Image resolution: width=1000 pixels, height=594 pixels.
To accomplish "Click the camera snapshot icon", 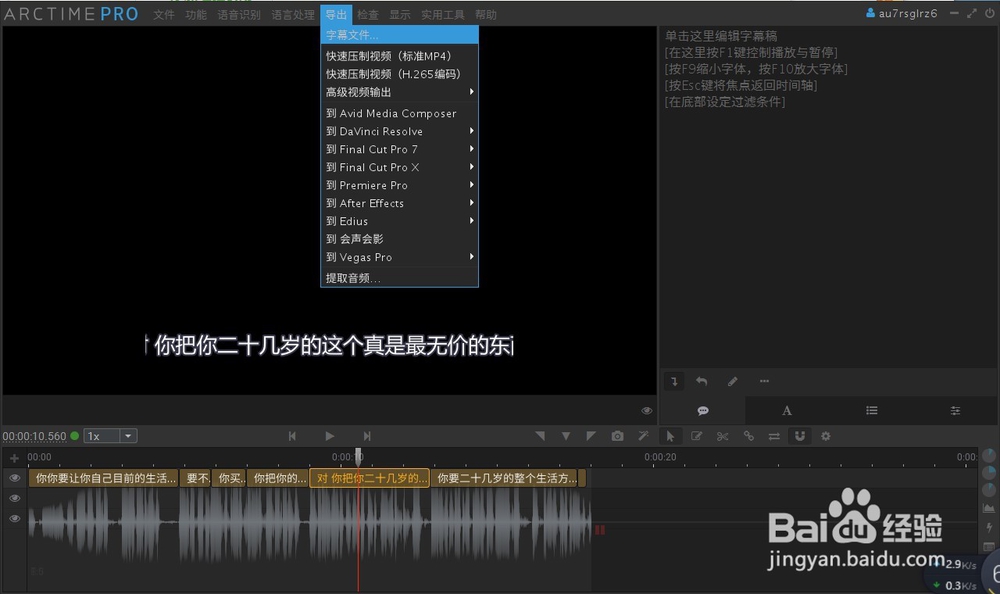I will tap(617, 436).
